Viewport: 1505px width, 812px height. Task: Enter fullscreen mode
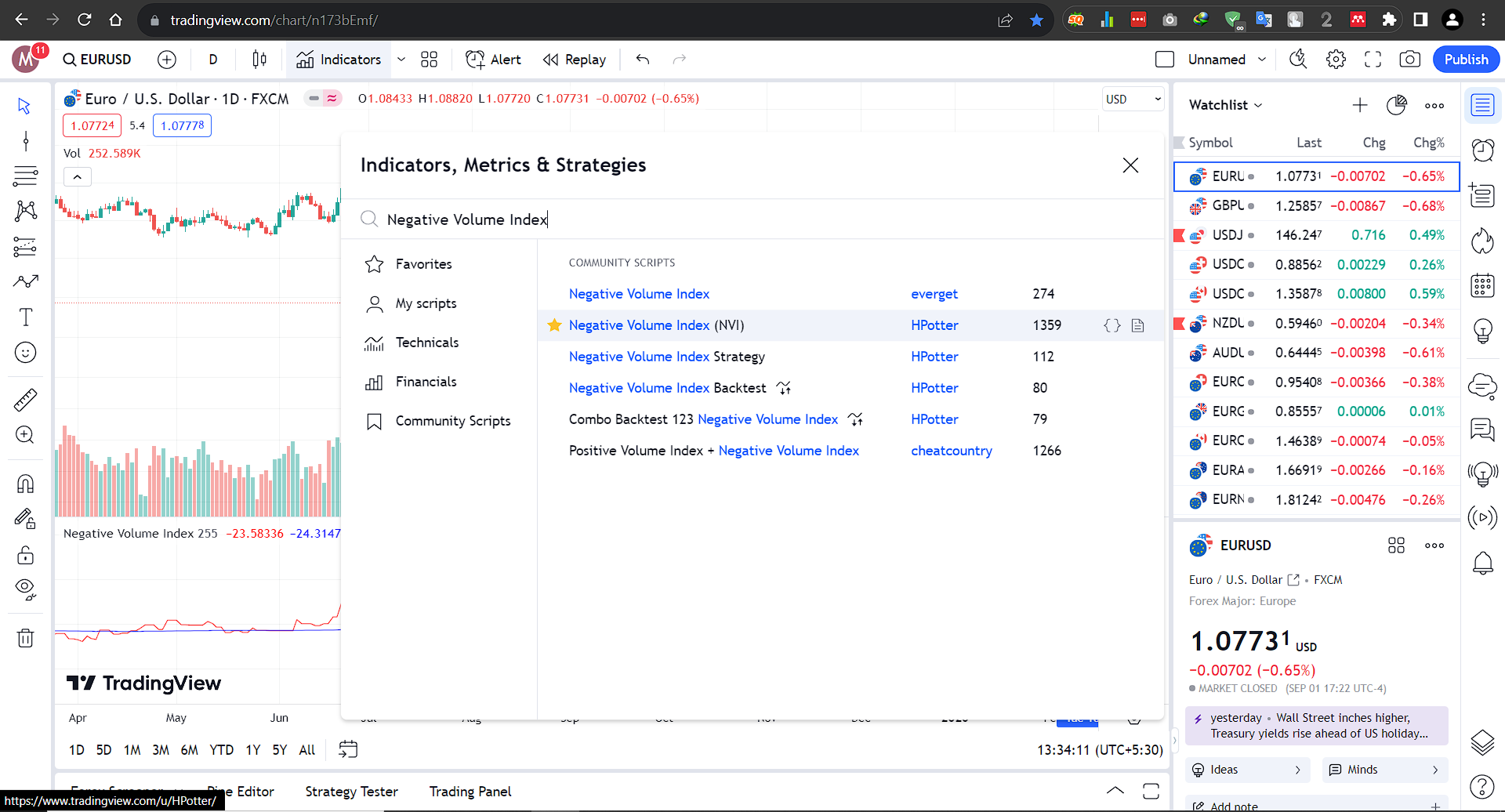click(1373, 60)
